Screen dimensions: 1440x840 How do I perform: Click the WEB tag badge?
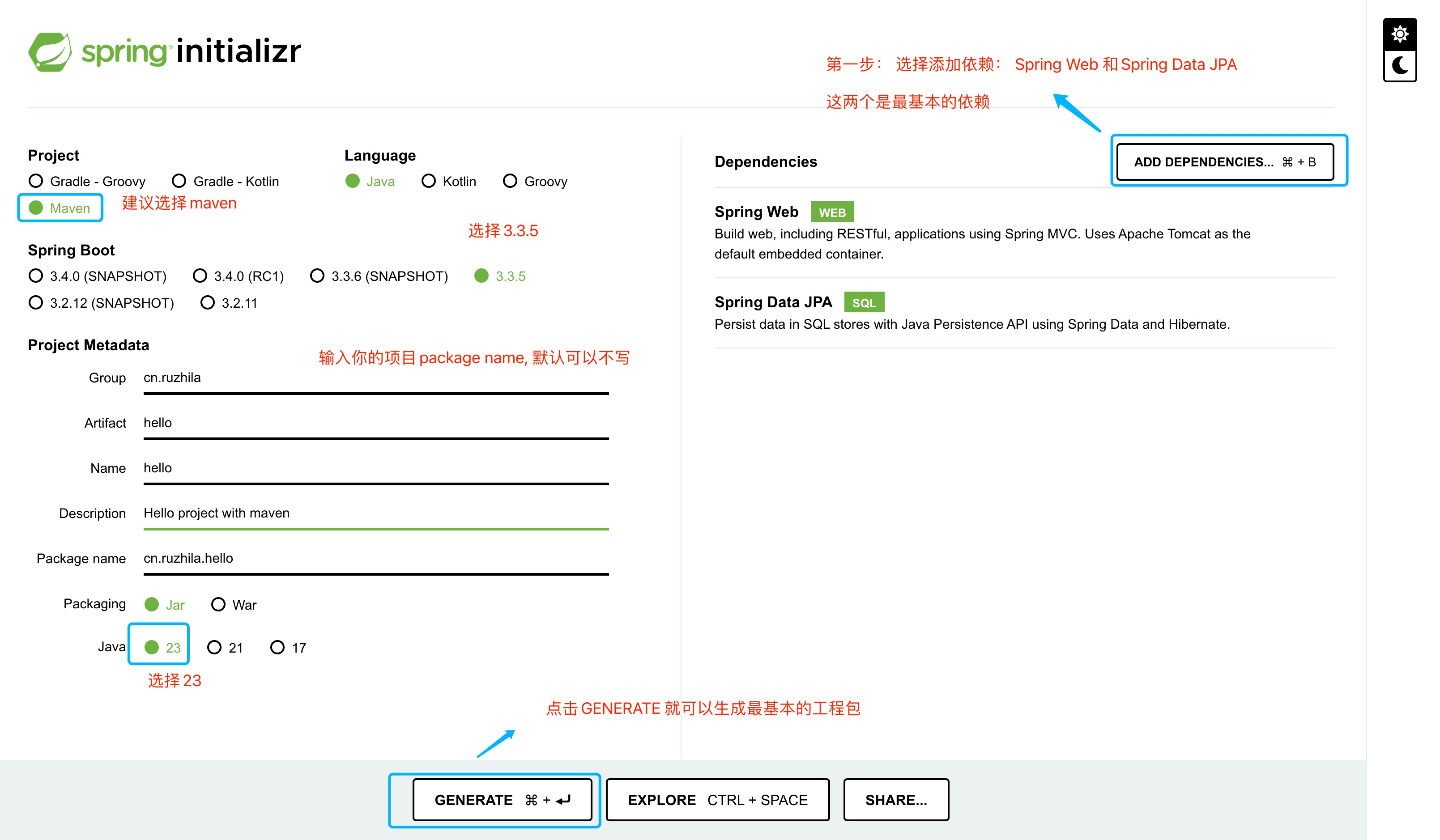click(x=832, y=212)
